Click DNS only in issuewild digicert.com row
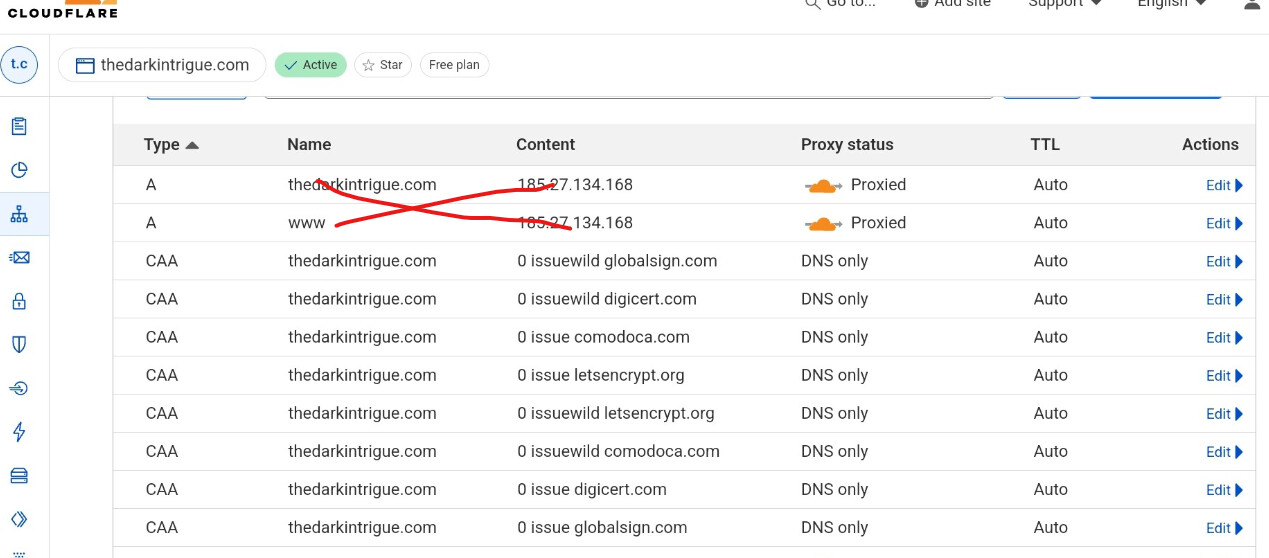The width and height of the screenshot is (1269, 558). click(x=834, y=299)
